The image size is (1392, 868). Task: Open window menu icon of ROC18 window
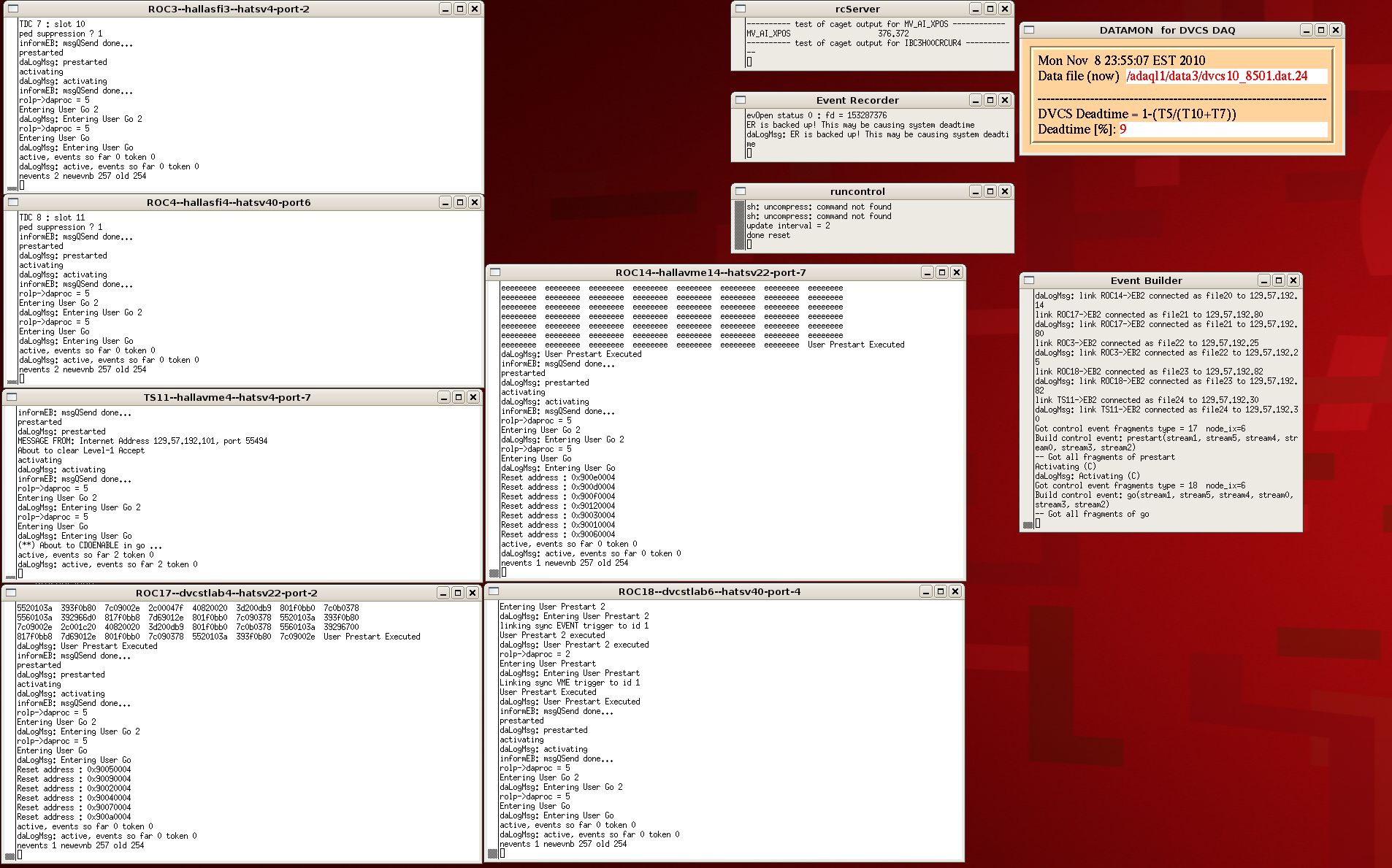click(x=494, y=591)
